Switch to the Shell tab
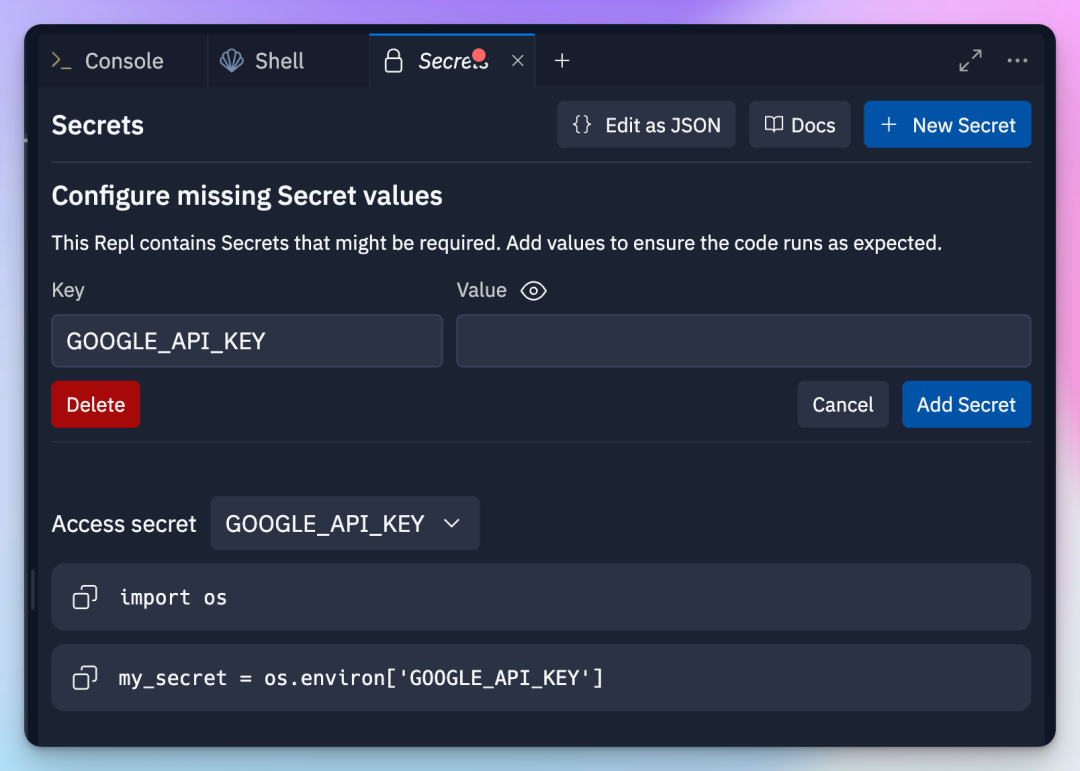Viewport: 1080px width, 771px height. [279, 61]
